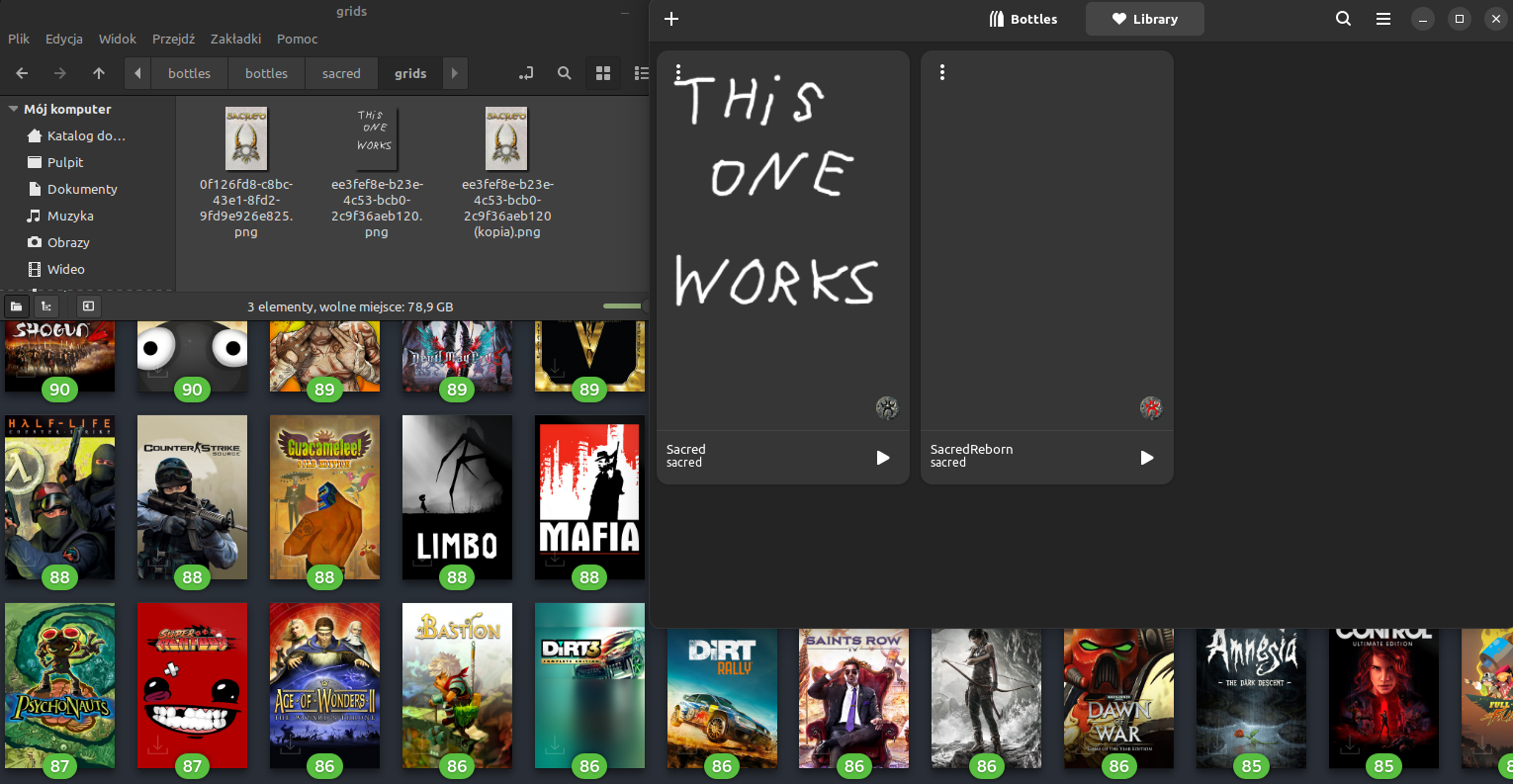
Task: Open the Pomoc menu
Action: [x=298, y=39]
